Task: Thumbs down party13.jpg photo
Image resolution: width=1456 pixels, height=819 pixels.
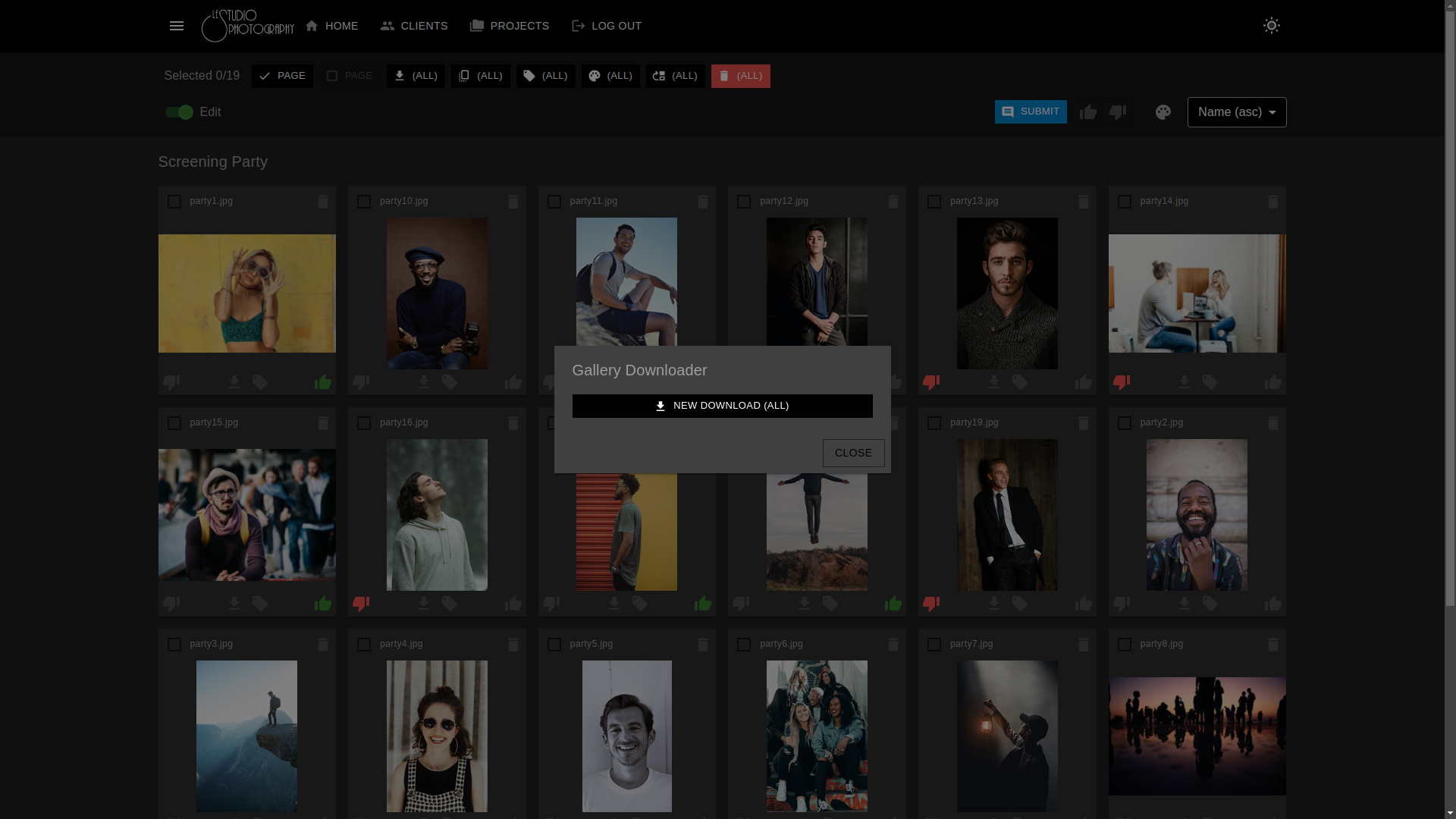Action: [931, 382]
